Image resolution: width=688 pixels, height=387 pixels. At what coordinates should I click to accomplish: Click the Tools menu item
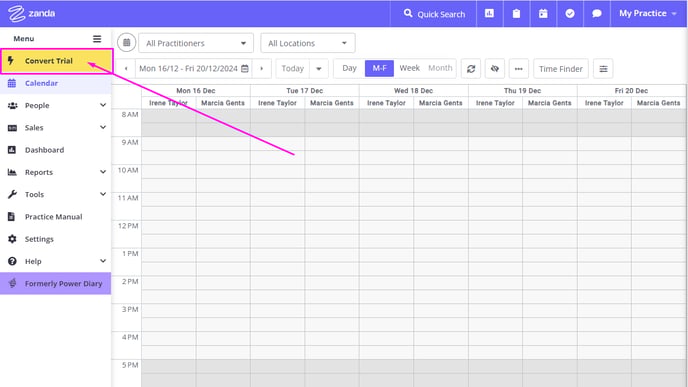tap(34, 194)
